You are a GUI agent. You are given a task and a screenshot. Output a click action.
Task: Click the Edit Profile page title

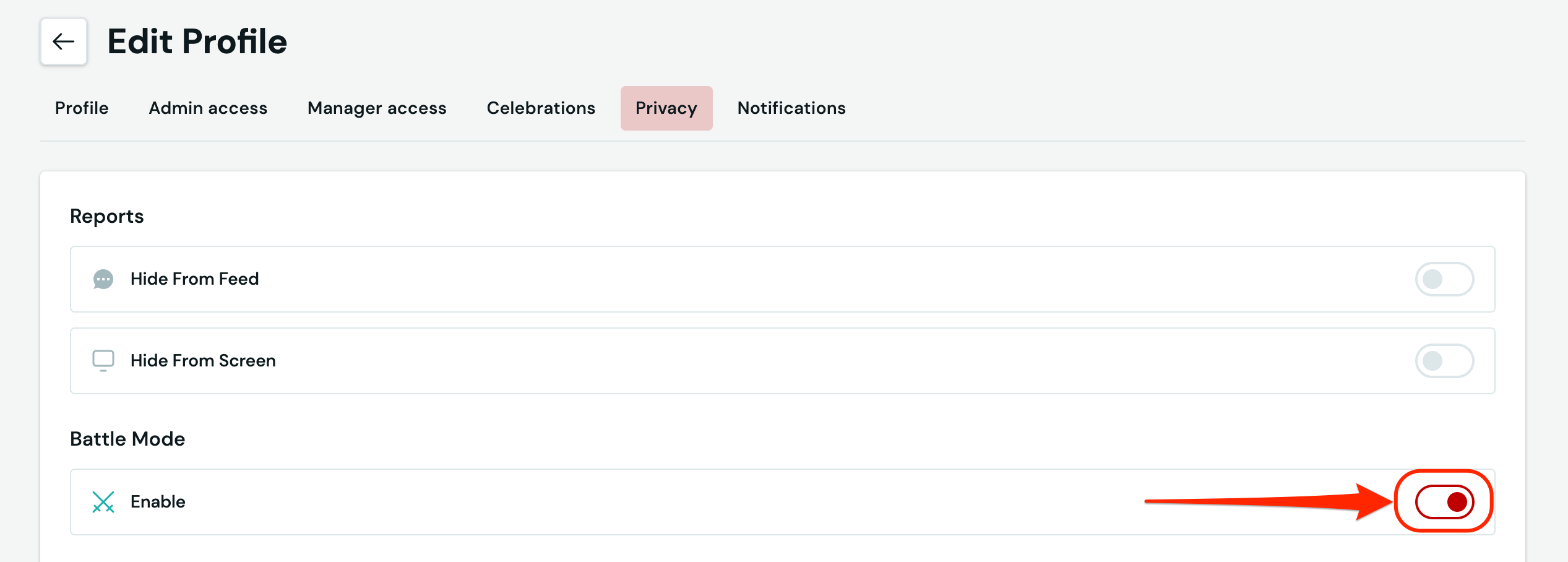197,41
